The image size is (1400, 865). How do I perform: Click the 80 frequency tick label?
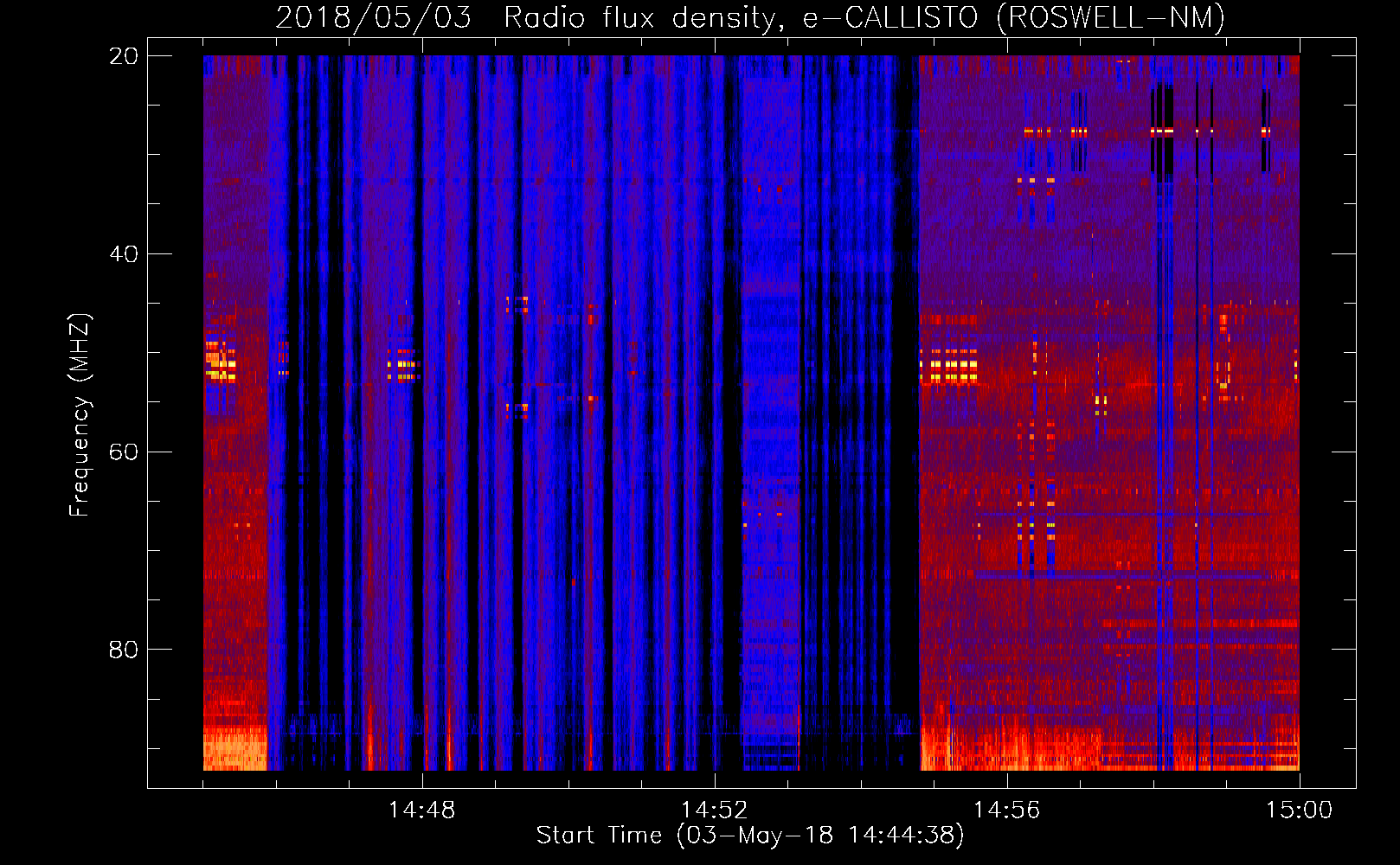(124, 650)
